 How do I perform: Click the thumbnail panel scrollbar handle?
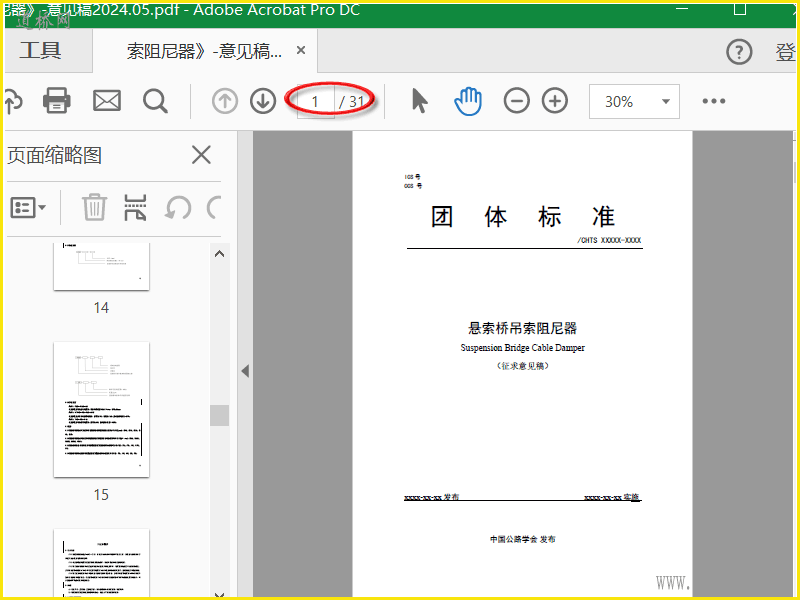pos(219,415)
